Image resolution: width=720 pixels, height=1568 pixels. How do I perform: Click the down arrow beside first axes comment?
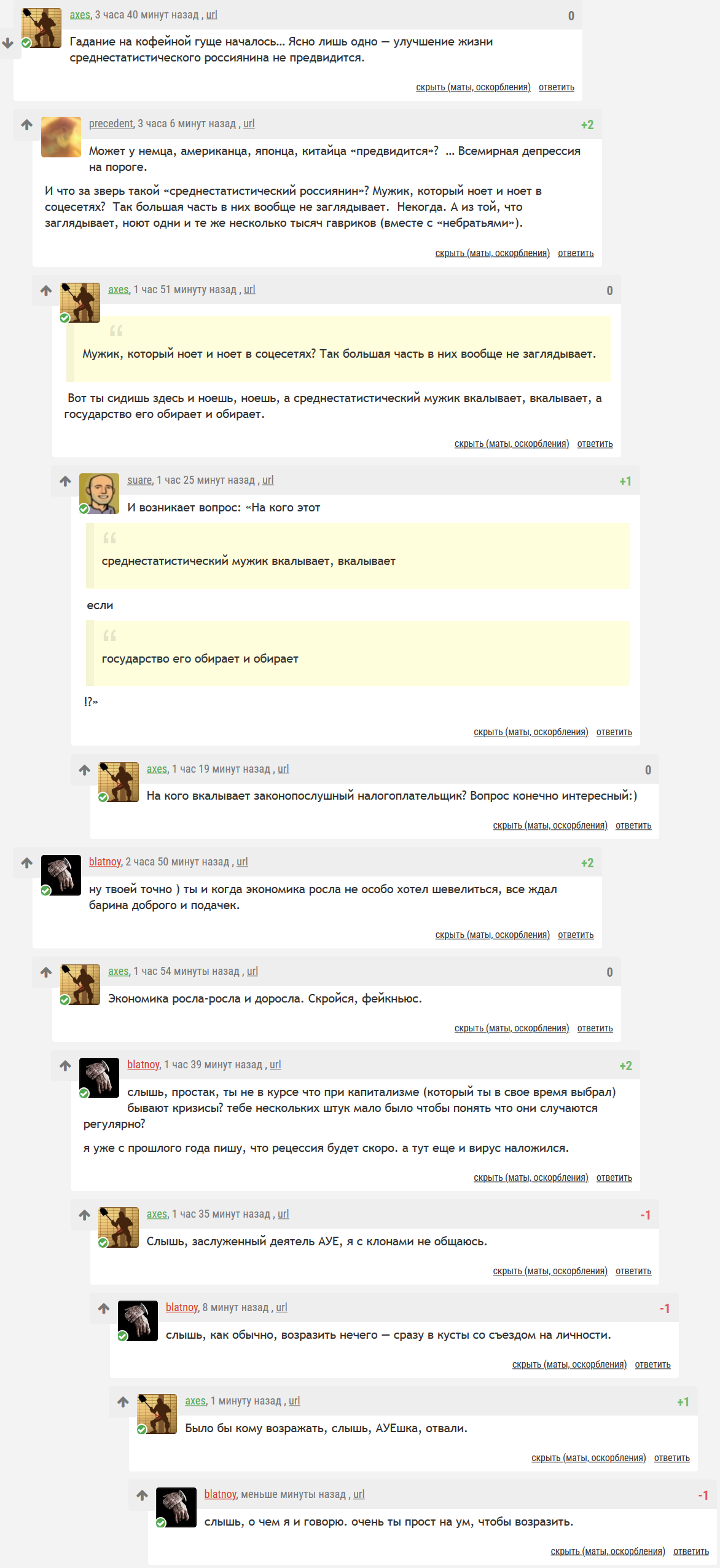(8, 43)
